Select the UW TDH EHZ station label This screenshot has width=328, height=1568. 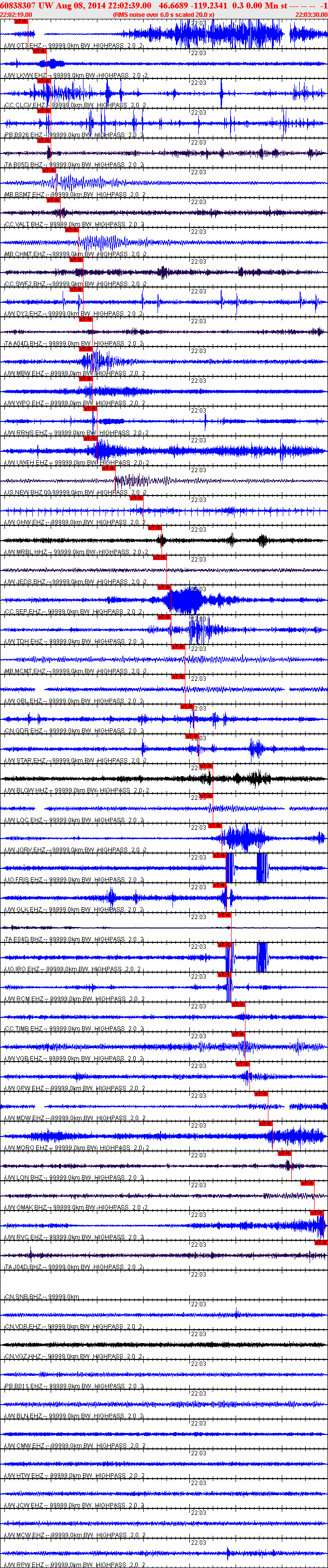pos(74,641)
